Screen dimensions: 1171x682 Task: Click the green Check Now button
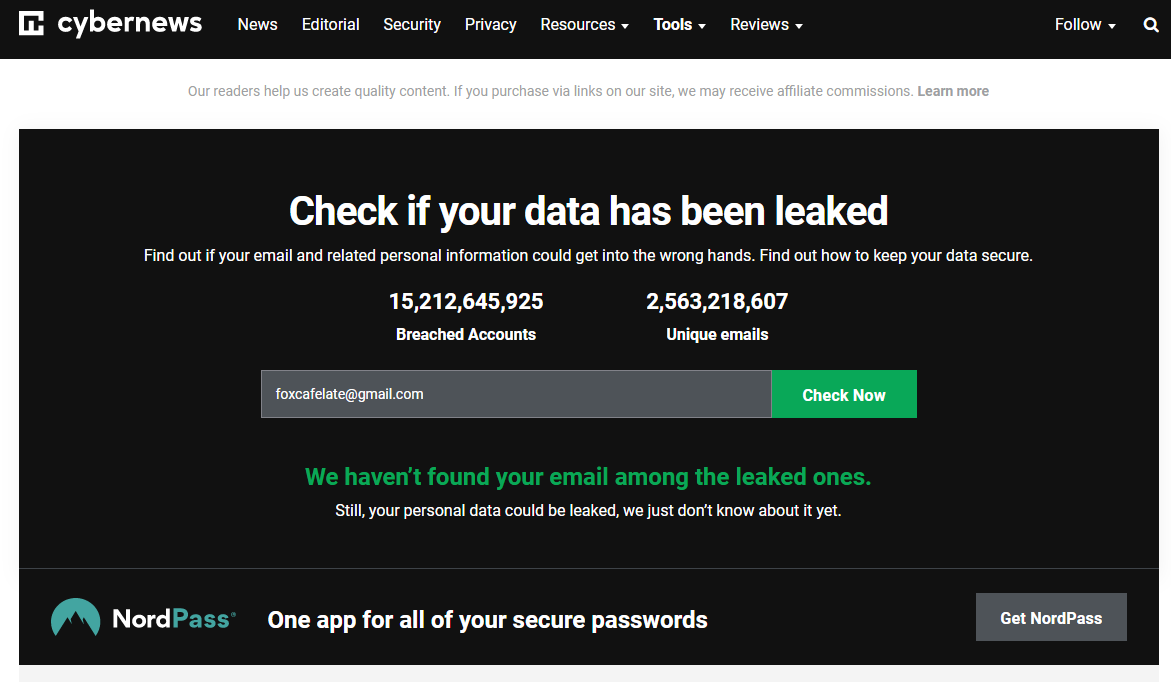[844, 394]
